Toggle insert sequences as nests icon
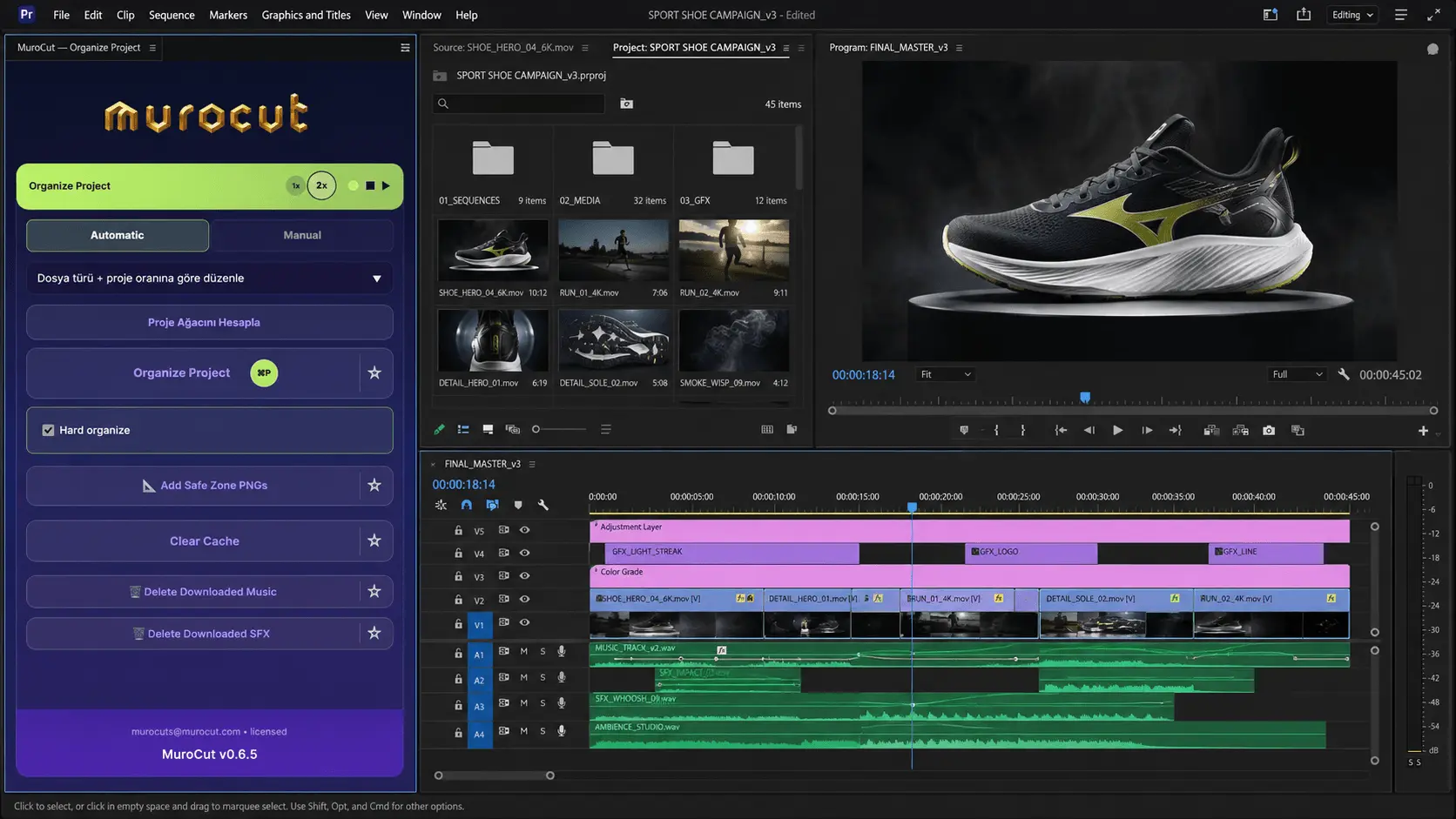The height and width of the screenshot is (819, 1456). [441, 505]
